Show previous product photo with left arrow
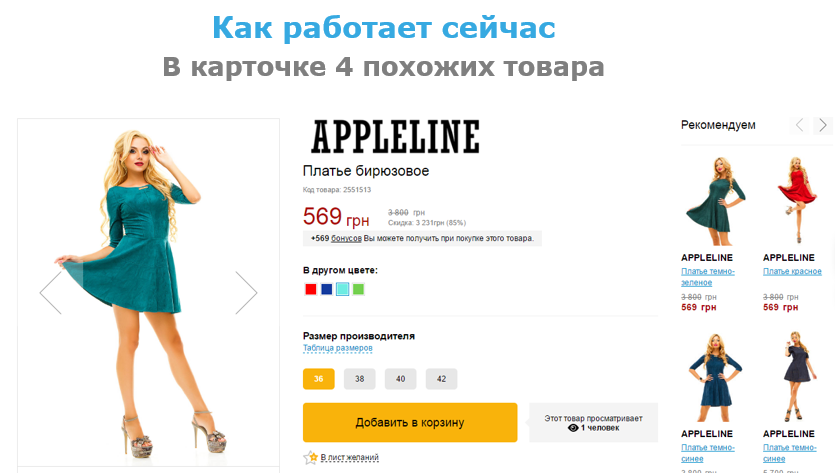The image size is (835, 476). tap(51, 292)
